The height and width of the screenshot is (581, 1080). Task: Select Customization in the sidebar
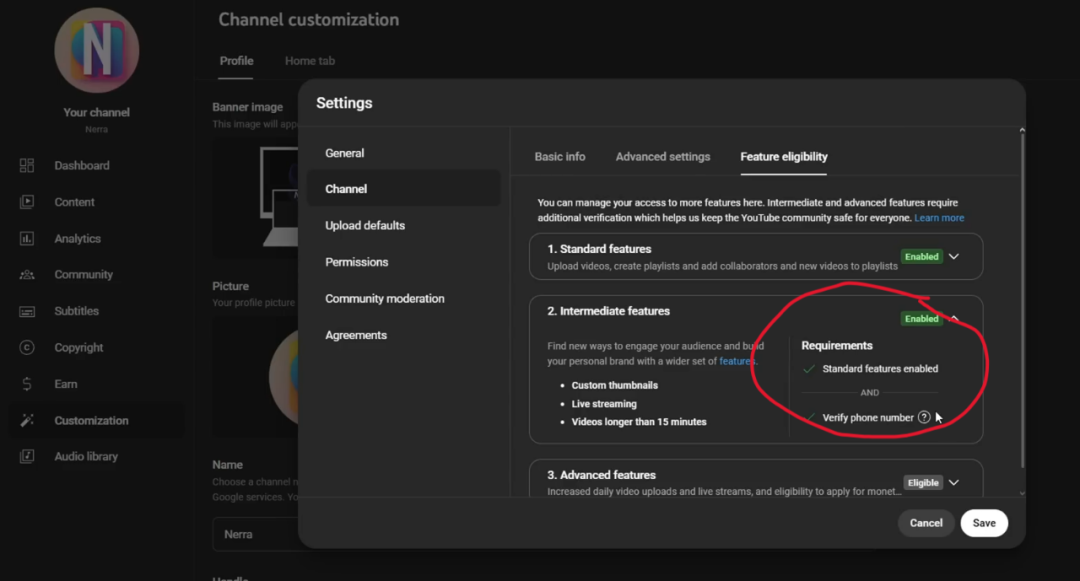pos(92,421)
